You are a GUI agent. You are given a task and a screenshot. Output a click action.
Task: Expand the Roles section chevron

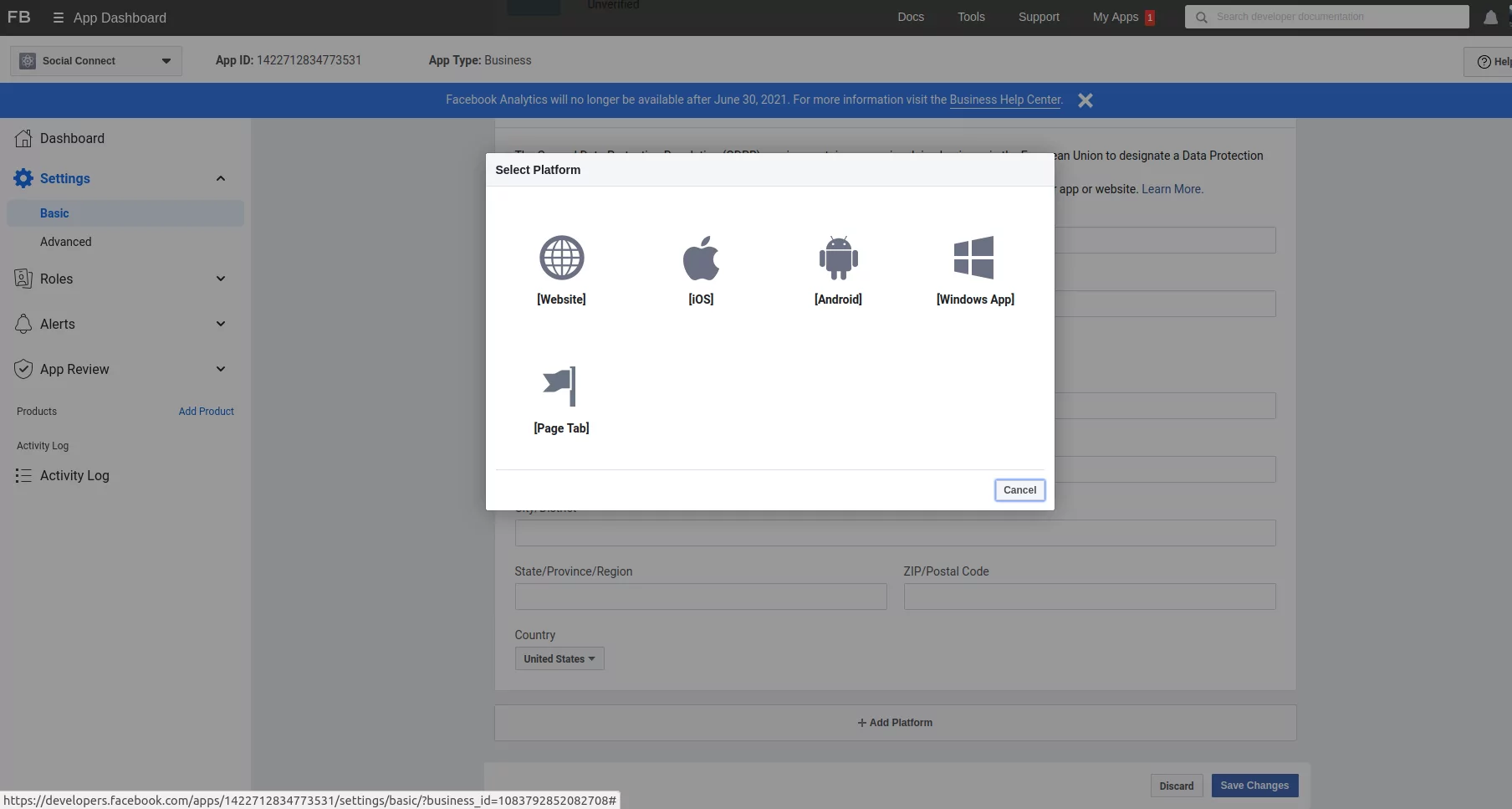coord(221,279)
